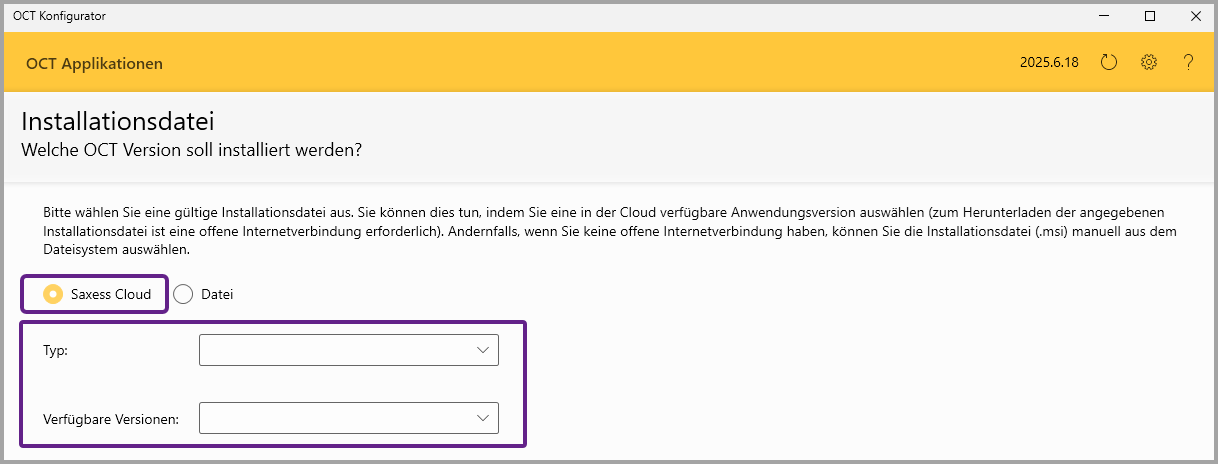Choose the Datei radio button

[x=183, y=294]
